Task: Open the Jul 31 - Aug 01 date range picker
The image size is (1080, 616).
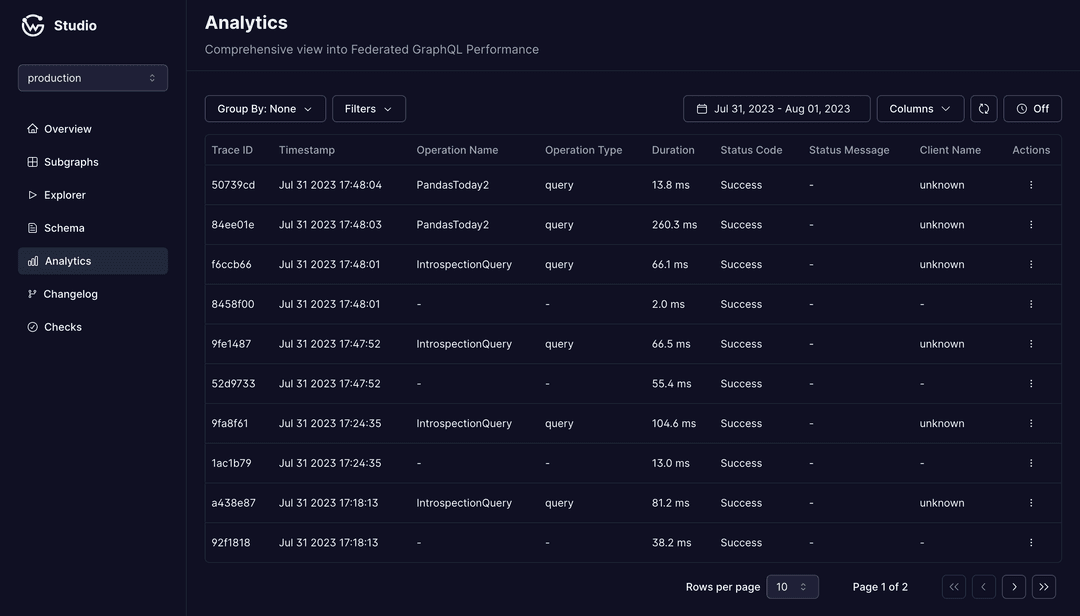Action: point(776,108)
